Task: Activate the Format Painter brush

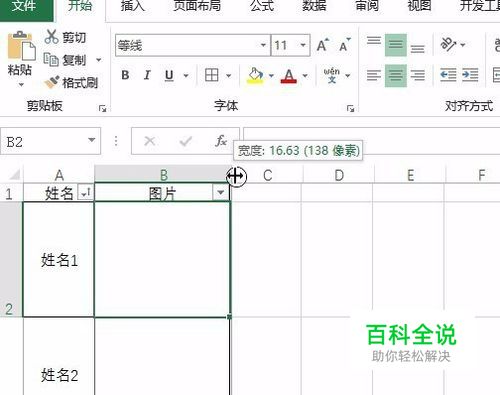Action: pos(71,82)
